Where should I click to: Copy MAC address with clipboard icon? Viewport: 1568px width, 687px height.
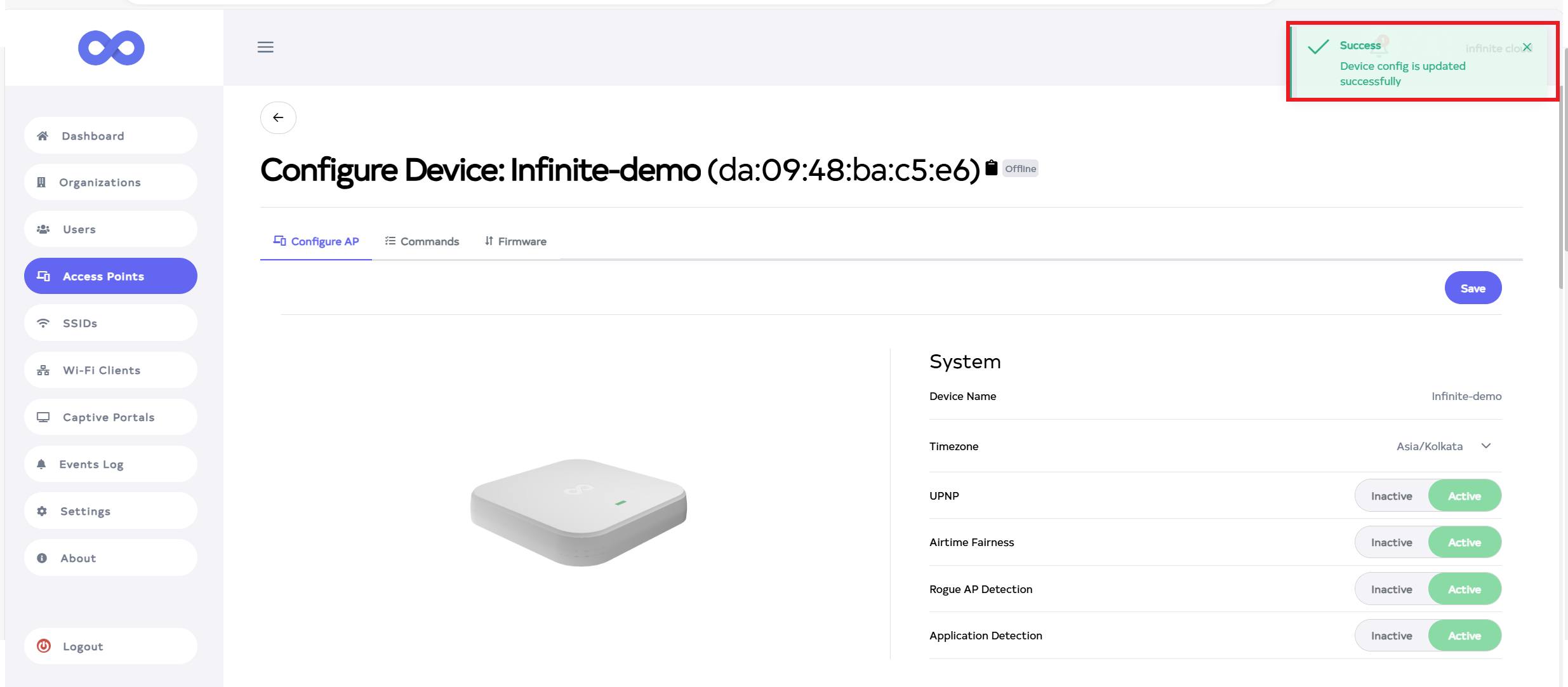pyautogui.click(x=991, y=168)
